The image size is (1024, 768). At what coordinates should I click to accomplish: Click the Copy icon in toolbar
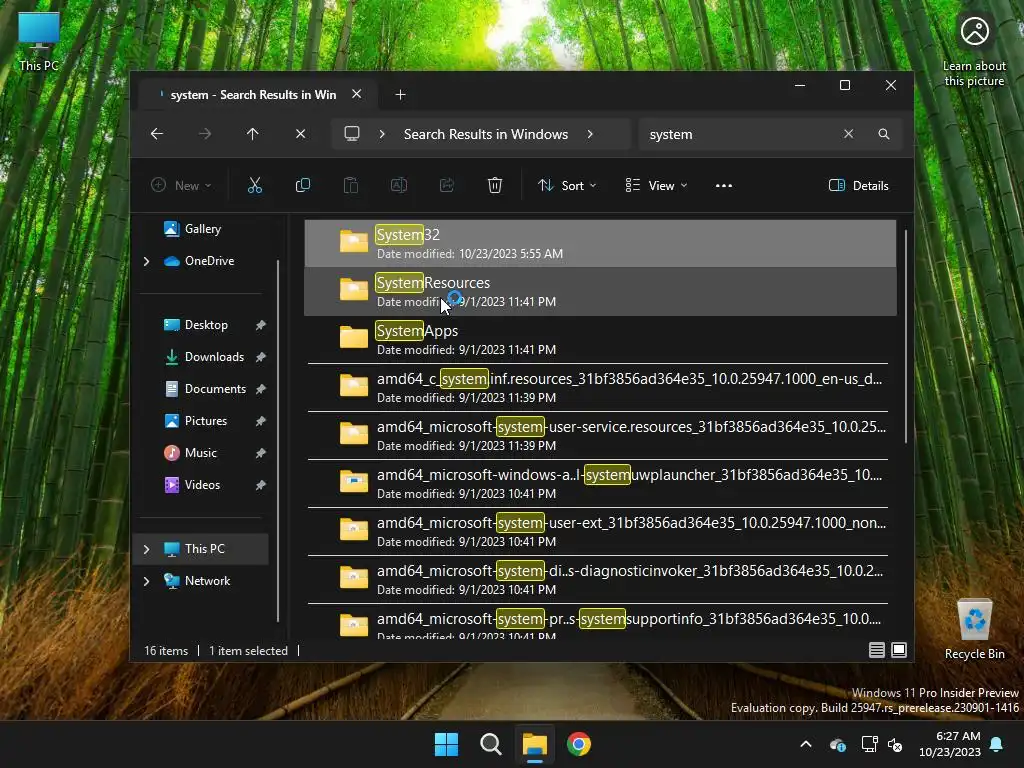tap(303, 185)
